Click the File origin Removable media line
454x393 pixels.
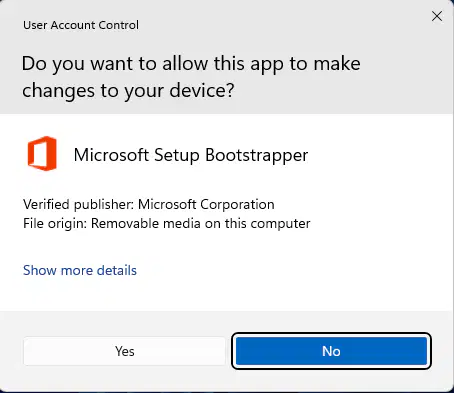(x=166, y=223)
